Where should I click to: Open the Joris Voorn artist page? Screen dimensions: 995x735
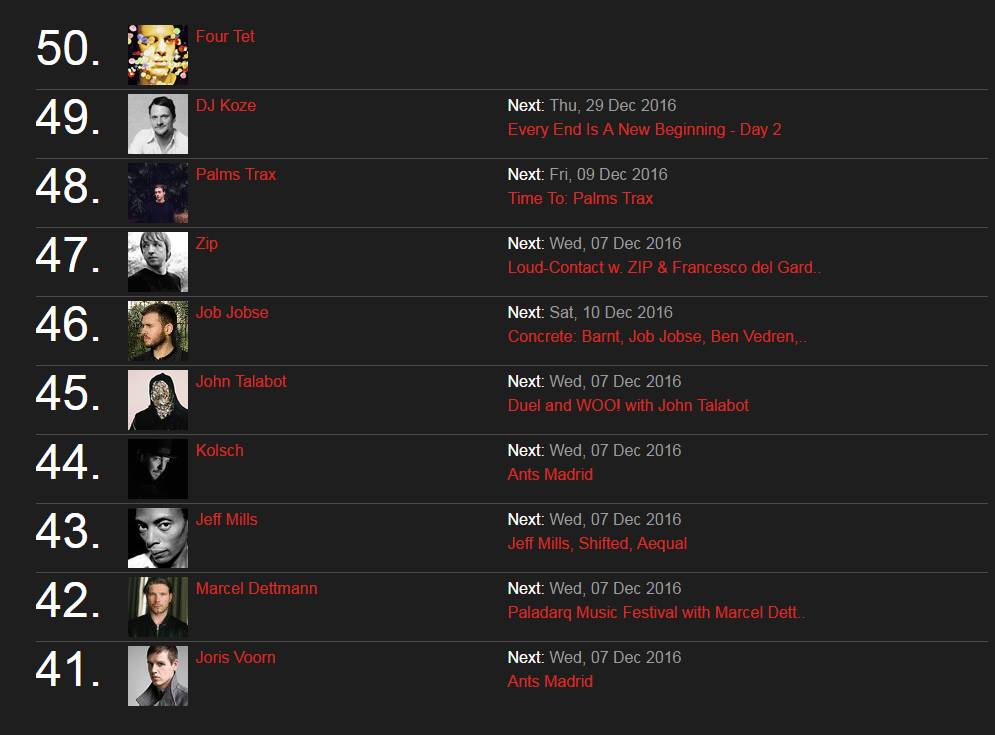235,658
